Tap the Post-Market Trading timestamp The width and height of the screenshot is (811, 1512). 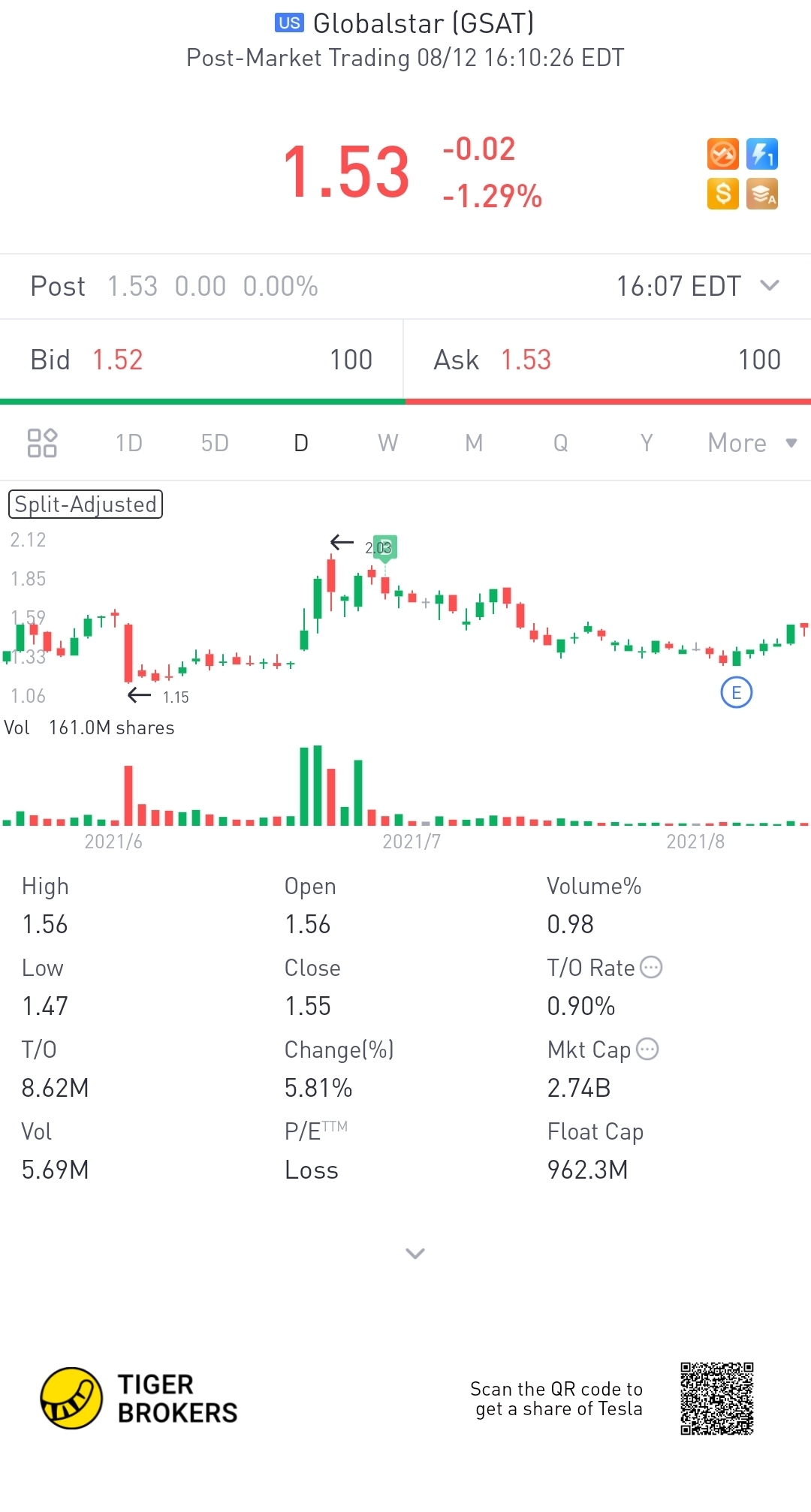(x=405, y=58)
